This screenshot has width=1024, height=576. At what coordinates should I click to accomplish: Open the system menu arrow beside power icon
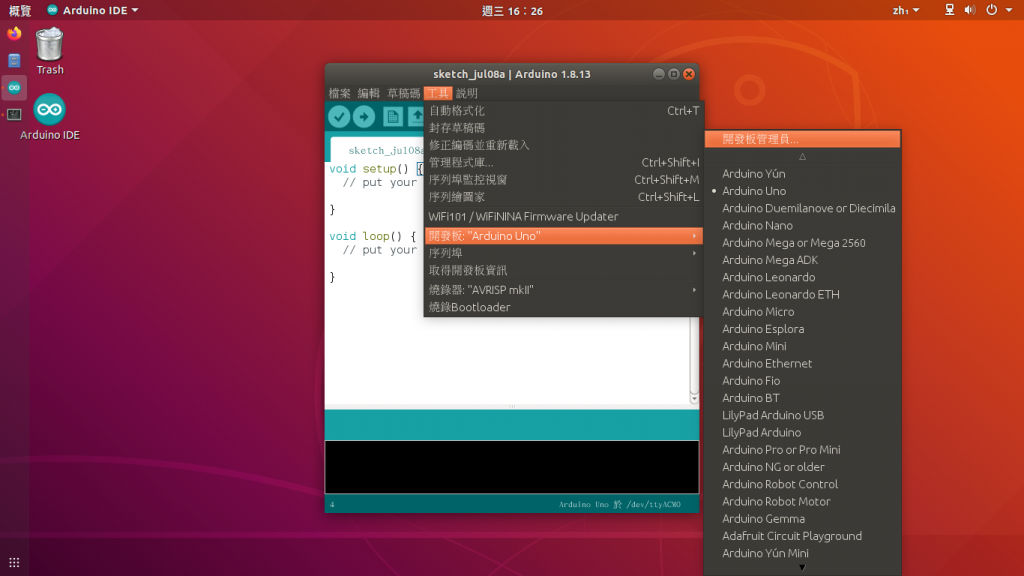point(1009,10)
